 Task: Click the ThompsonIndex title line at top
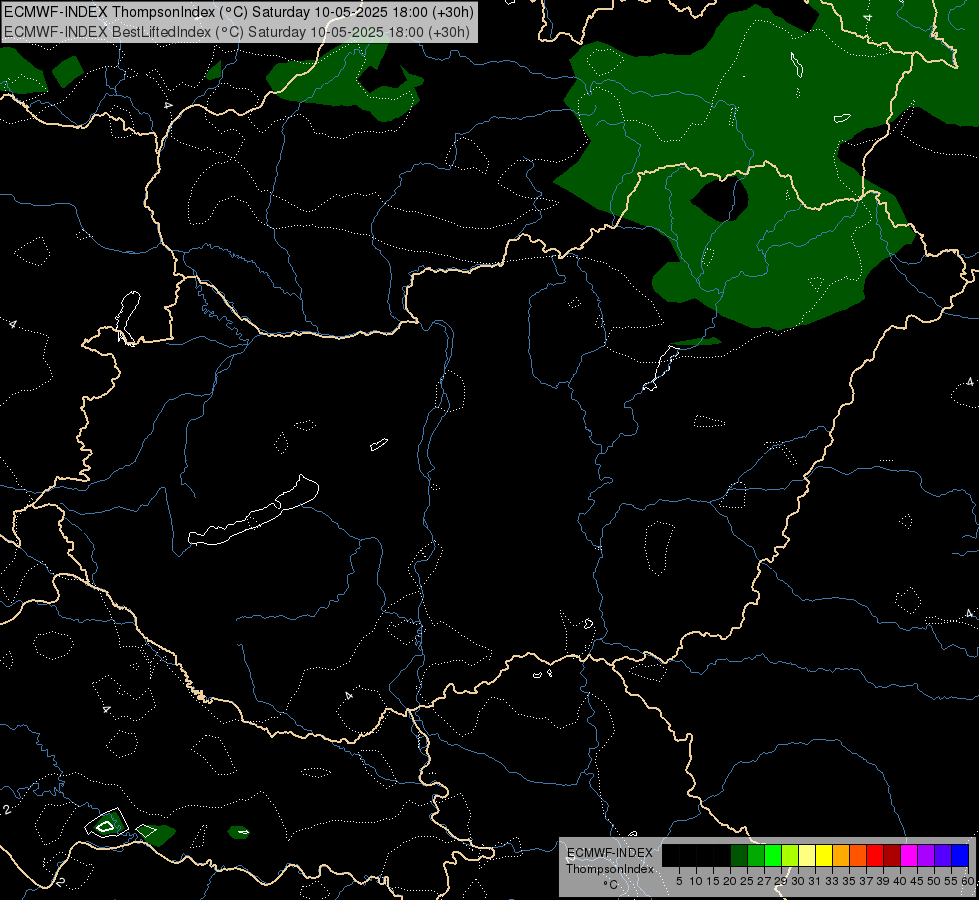click(x=239, y=12)
